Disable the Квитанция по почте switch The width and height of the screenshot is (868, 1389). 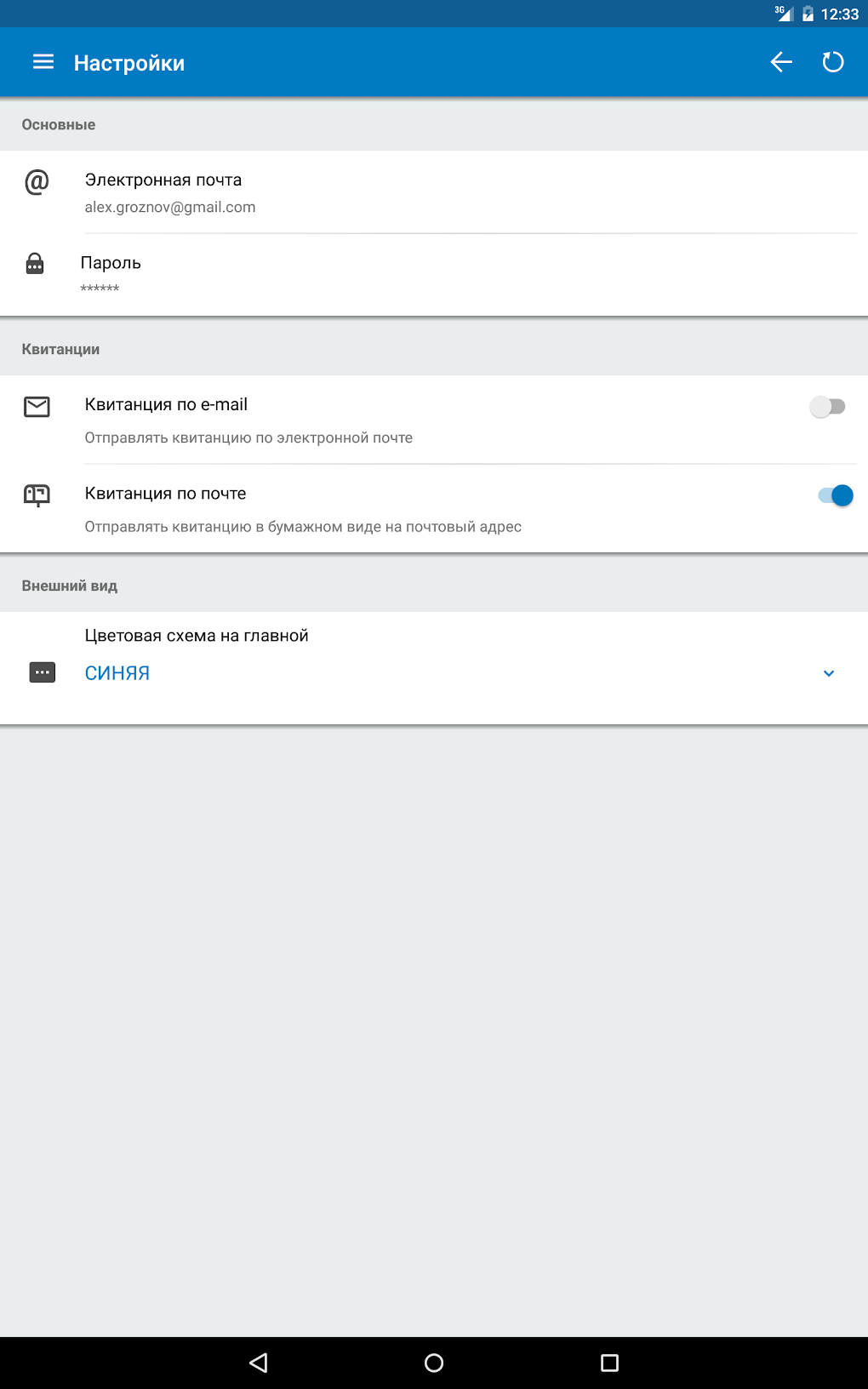(x=835, y=495)
